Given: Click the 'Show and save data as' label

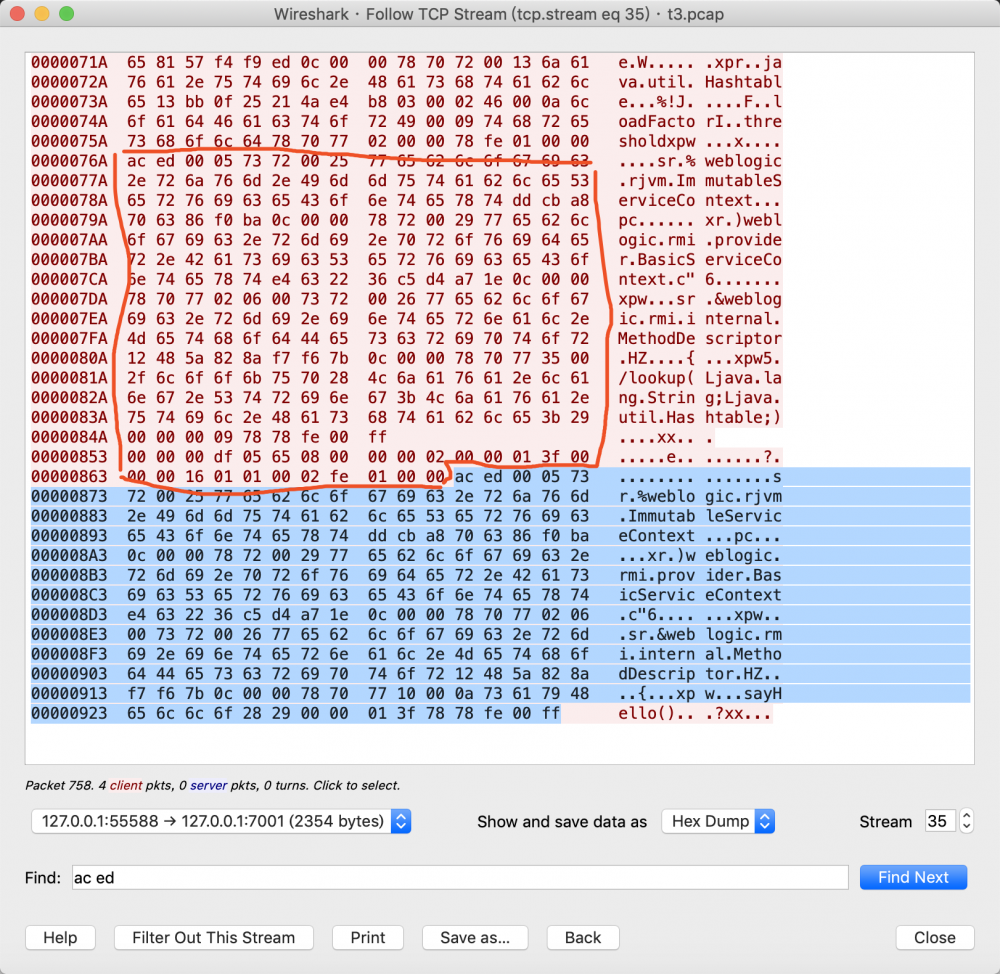Looking at the screenshot, I should 562,822.
